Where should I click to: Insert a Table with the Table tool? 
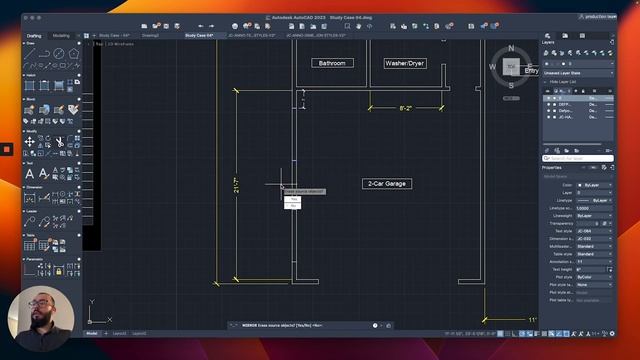coord(29,246)
